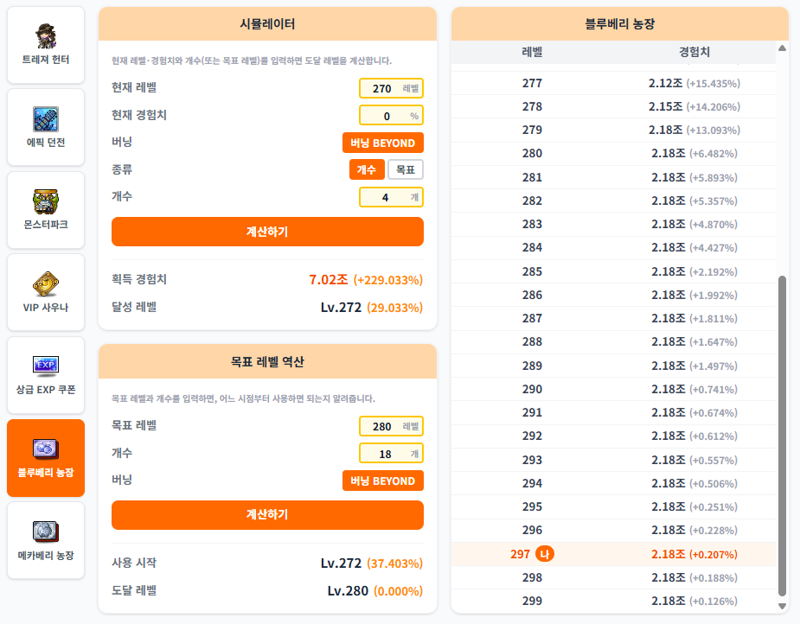Select the level 279 row

tap(613, 130)
